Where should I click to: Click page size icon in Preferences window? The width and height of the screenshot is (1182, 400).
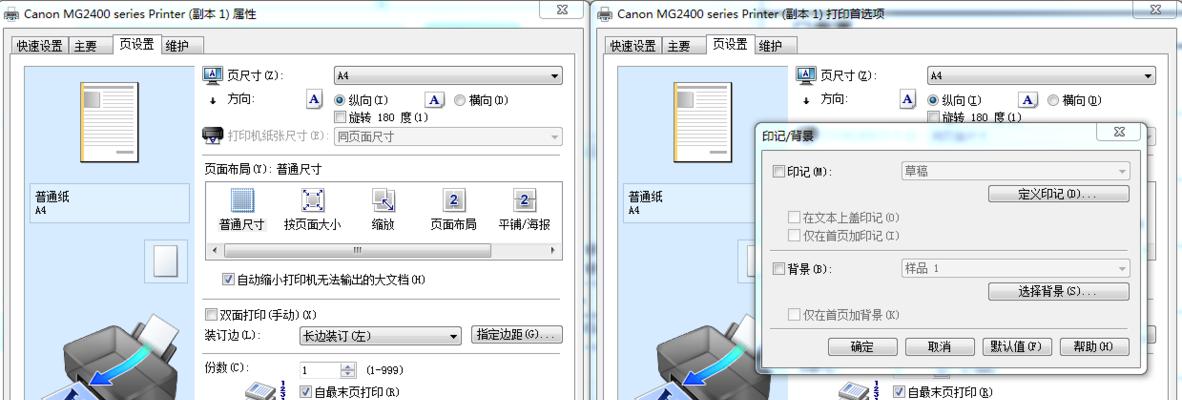click(x=807, y=75)
